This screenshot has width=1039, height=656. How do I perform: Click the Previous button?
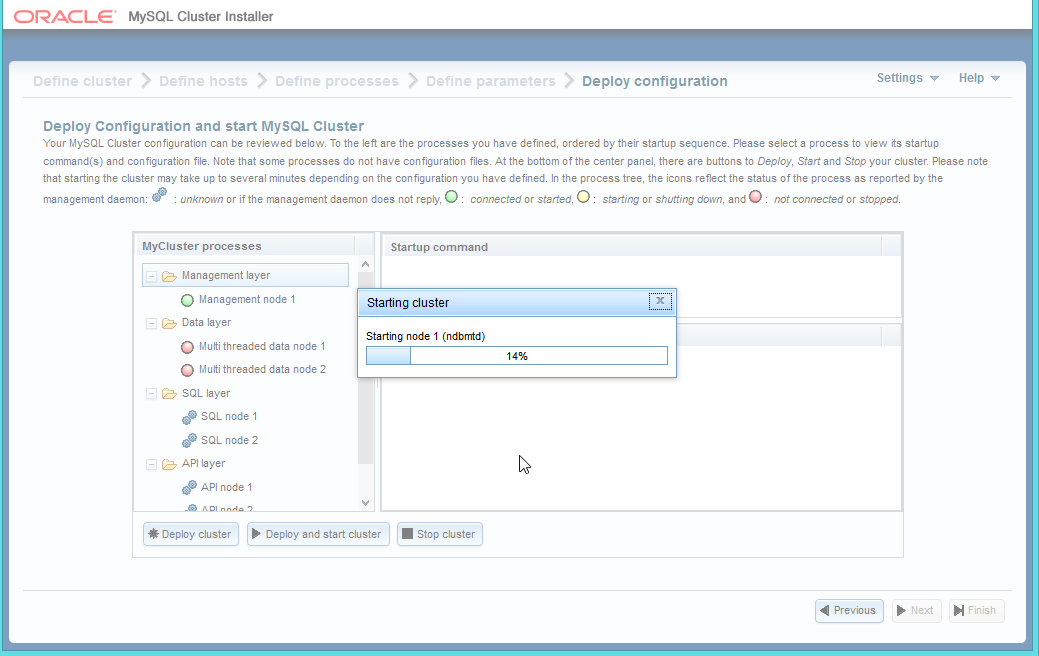click(x=849, y=610)
